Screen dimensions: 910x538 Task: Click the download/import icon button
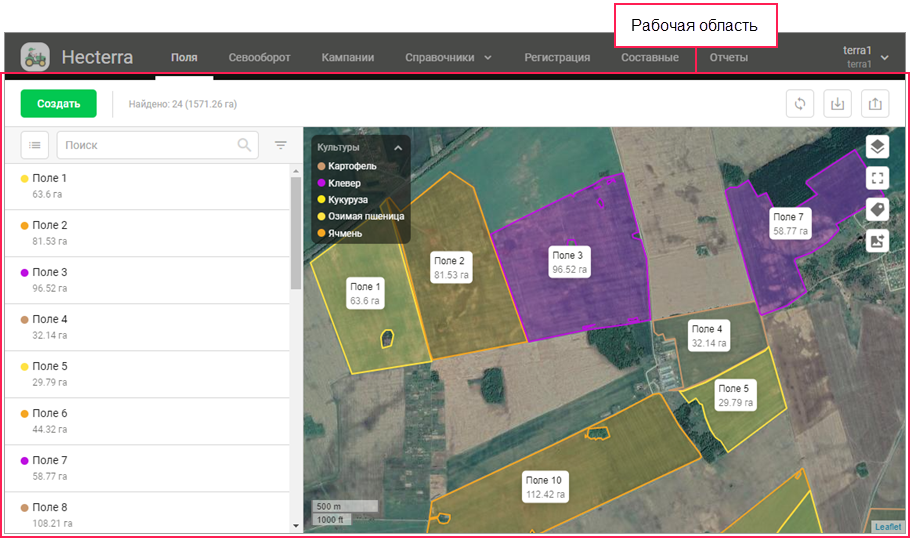[x=837, y=104]
